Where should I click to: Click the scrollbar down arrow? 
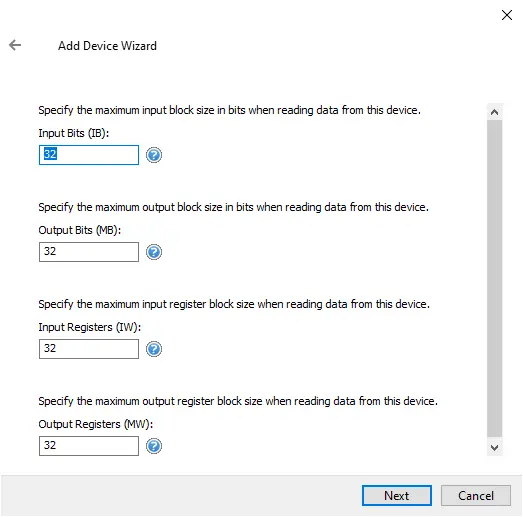tap(494, 447)
